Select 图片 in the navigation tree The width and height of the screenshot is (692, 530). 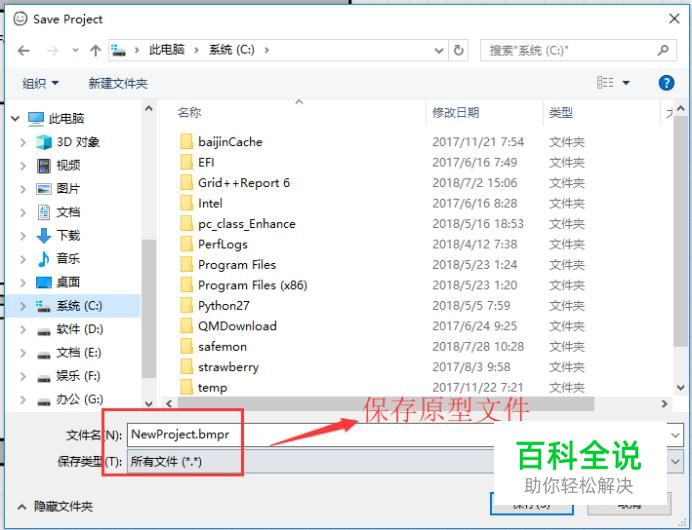68,189
